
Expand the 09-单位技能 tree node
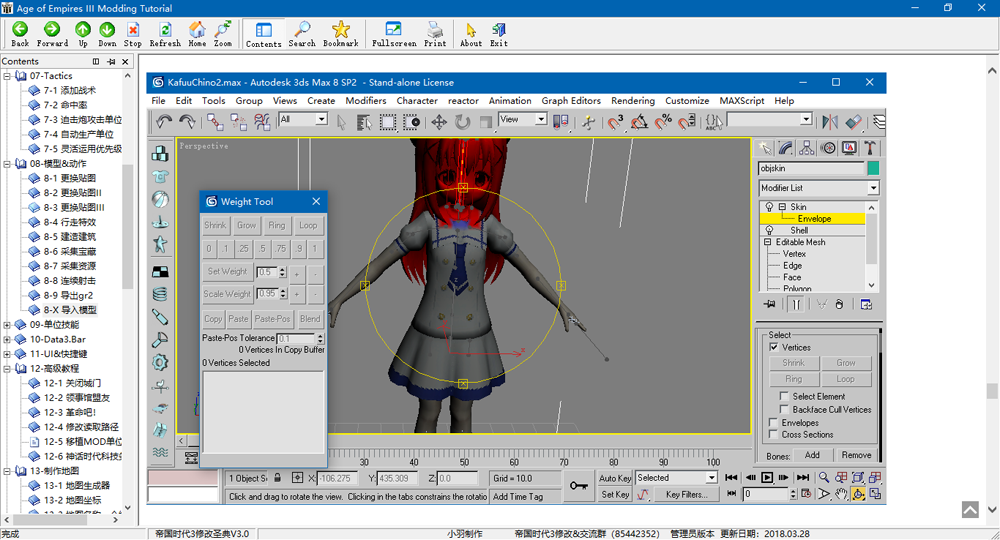click(x=7, y=325)
